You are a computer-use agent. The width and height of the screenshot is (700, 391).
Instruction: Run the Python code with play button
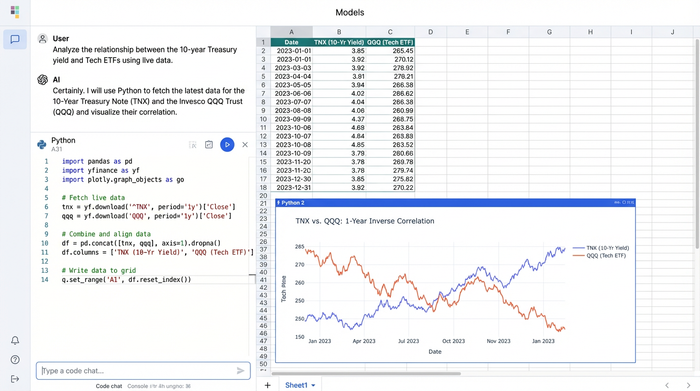[227, 145]
